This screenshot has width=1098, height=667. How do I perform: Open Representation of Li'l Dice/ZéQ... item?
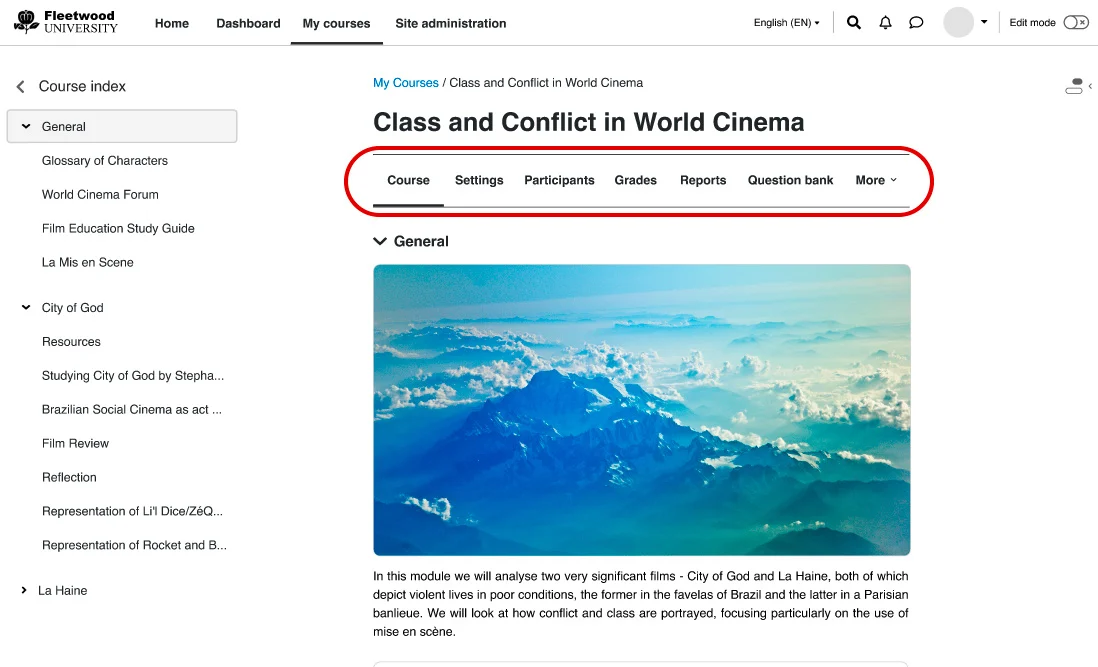[x=132, y=511]
